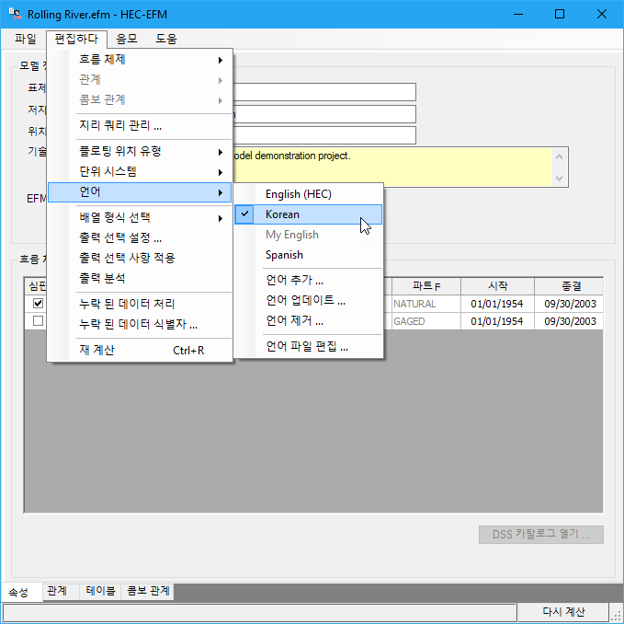Uncheck the first flow regime row checkbox
The width and height of the screenshot is (624, 624).
coord(38,304)
